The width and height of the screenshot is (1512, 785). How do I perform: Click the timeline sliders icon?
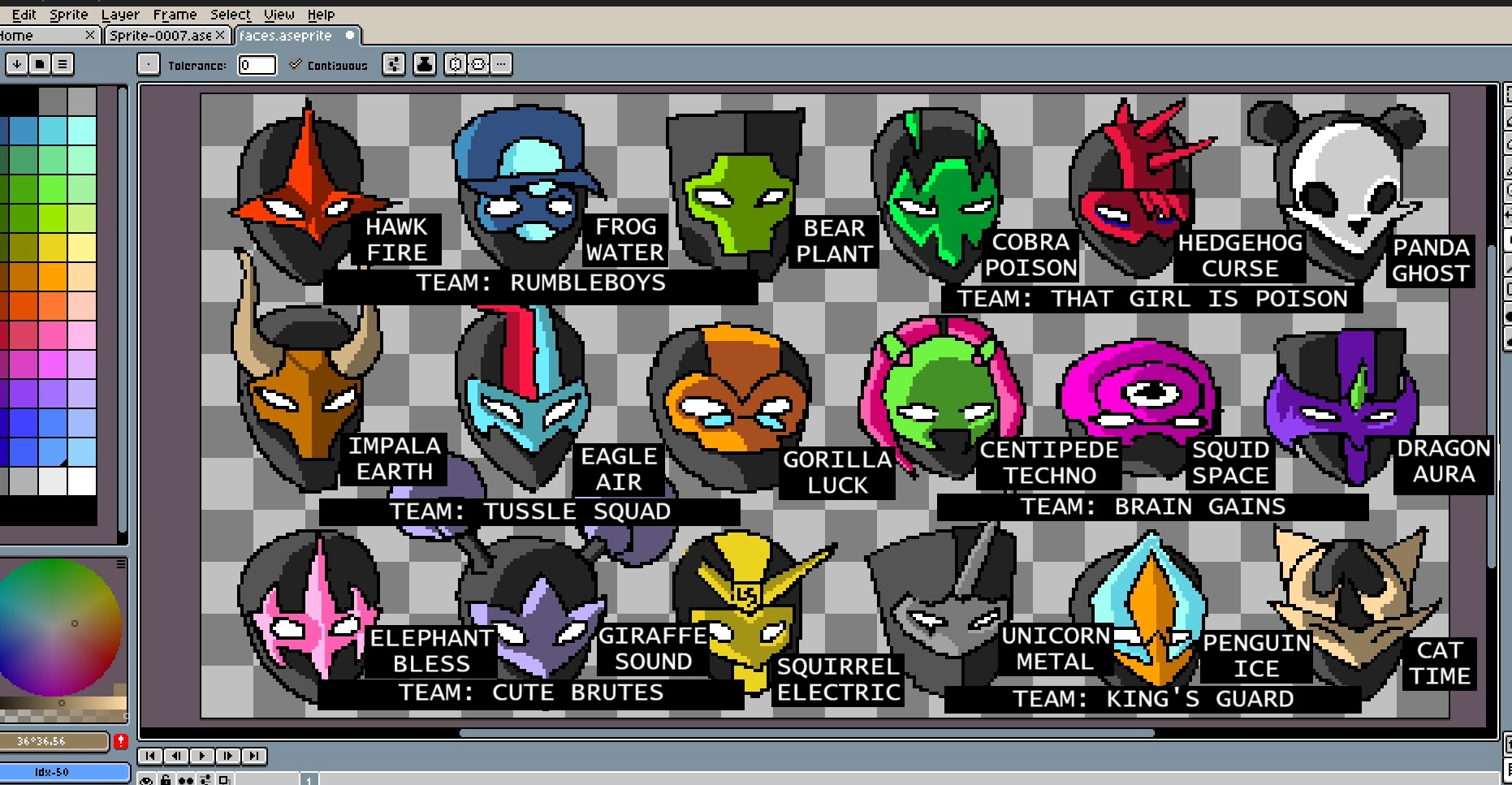(205, 780)
